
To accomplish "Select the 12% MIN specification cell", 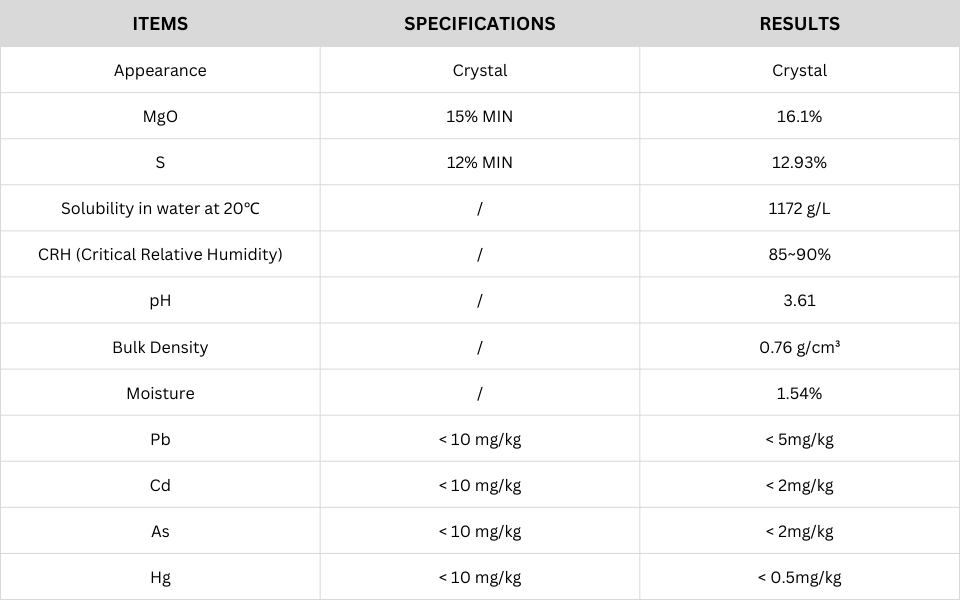I will 480,162.
